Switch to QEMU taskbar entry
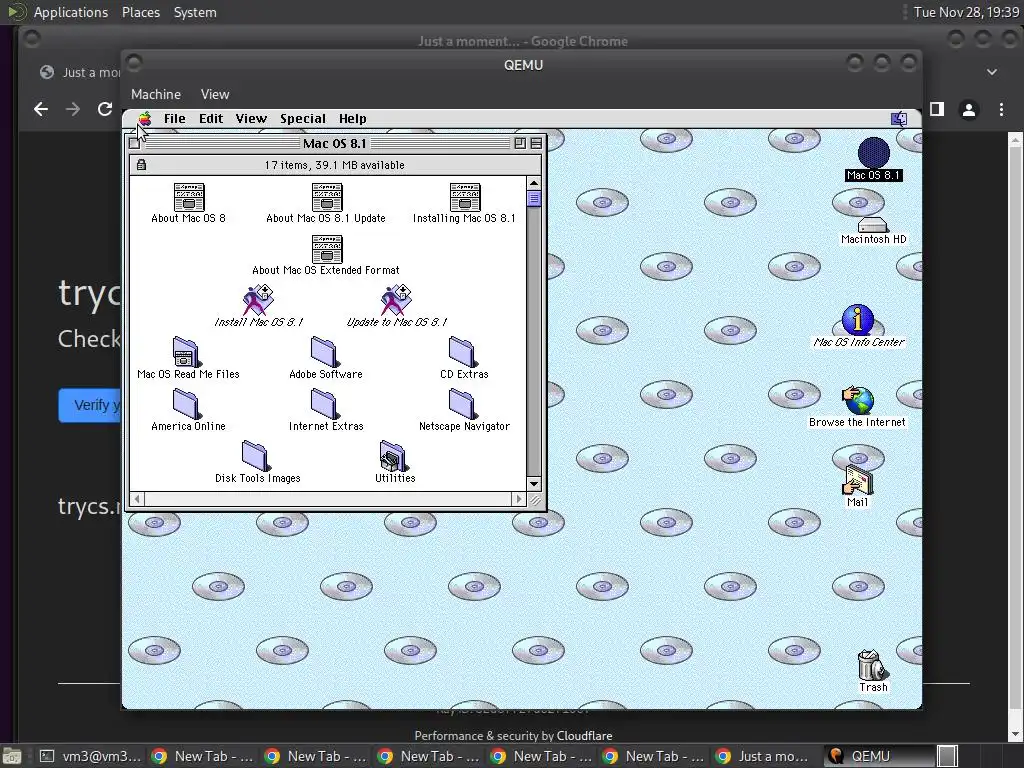1024x768 pixels. (878, 756)
